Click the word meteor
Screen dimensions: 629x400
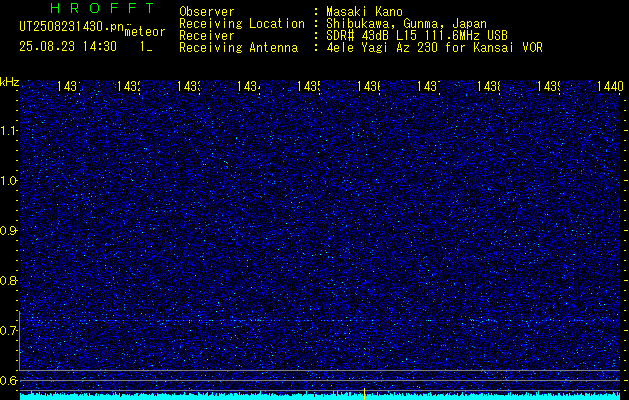pos(145,31)
